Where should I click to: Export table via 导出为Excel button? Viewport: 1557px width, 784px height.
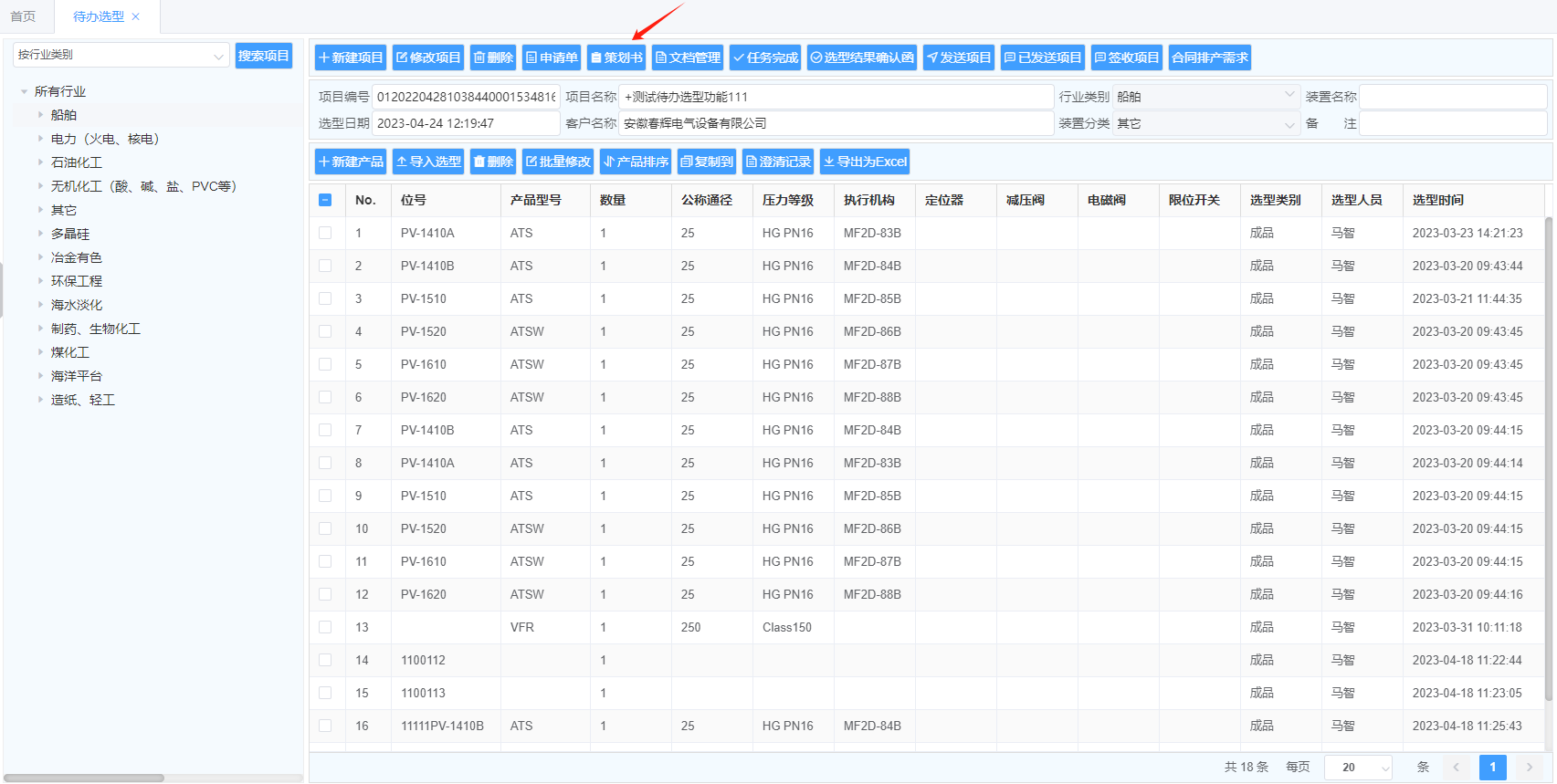tap(864, 162)
